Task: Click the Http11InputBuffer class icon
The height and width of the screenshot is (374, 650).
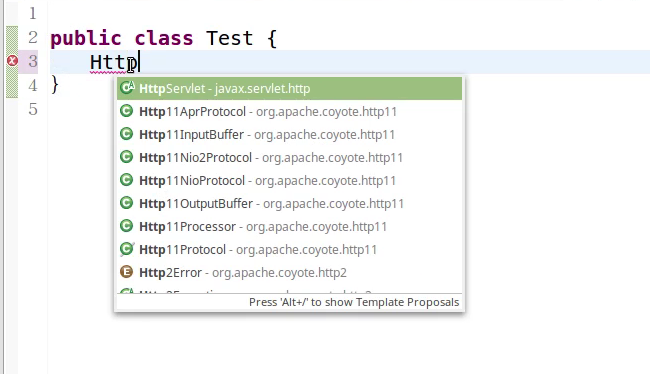Action: point(126,134)
